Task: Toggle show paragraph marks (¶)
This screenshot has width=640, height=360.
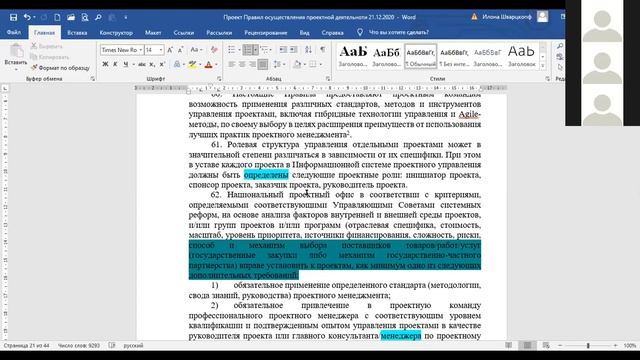Action: 322,50
